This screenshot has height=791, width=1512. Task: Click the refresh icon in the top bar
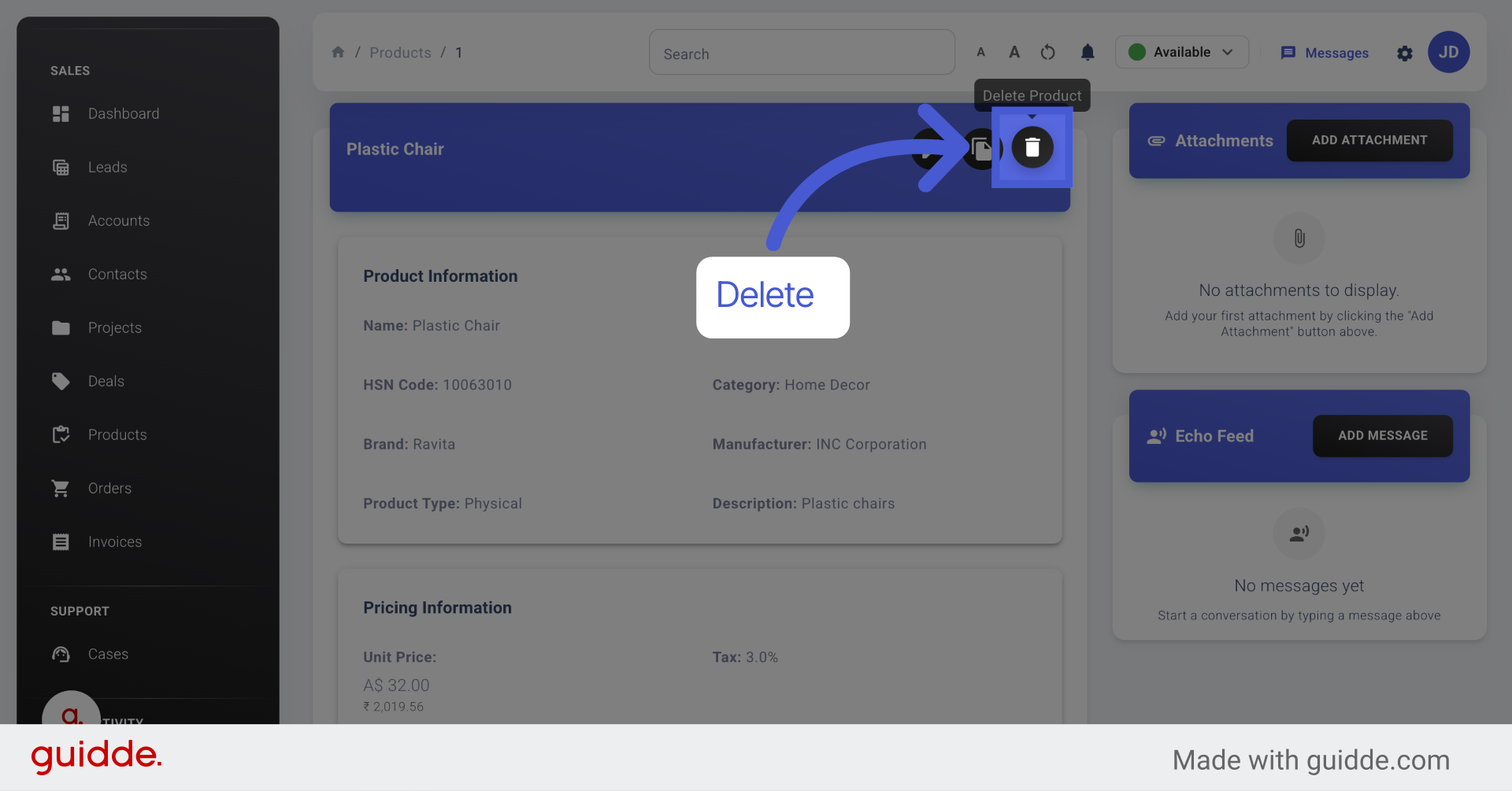click(1047, 52)
